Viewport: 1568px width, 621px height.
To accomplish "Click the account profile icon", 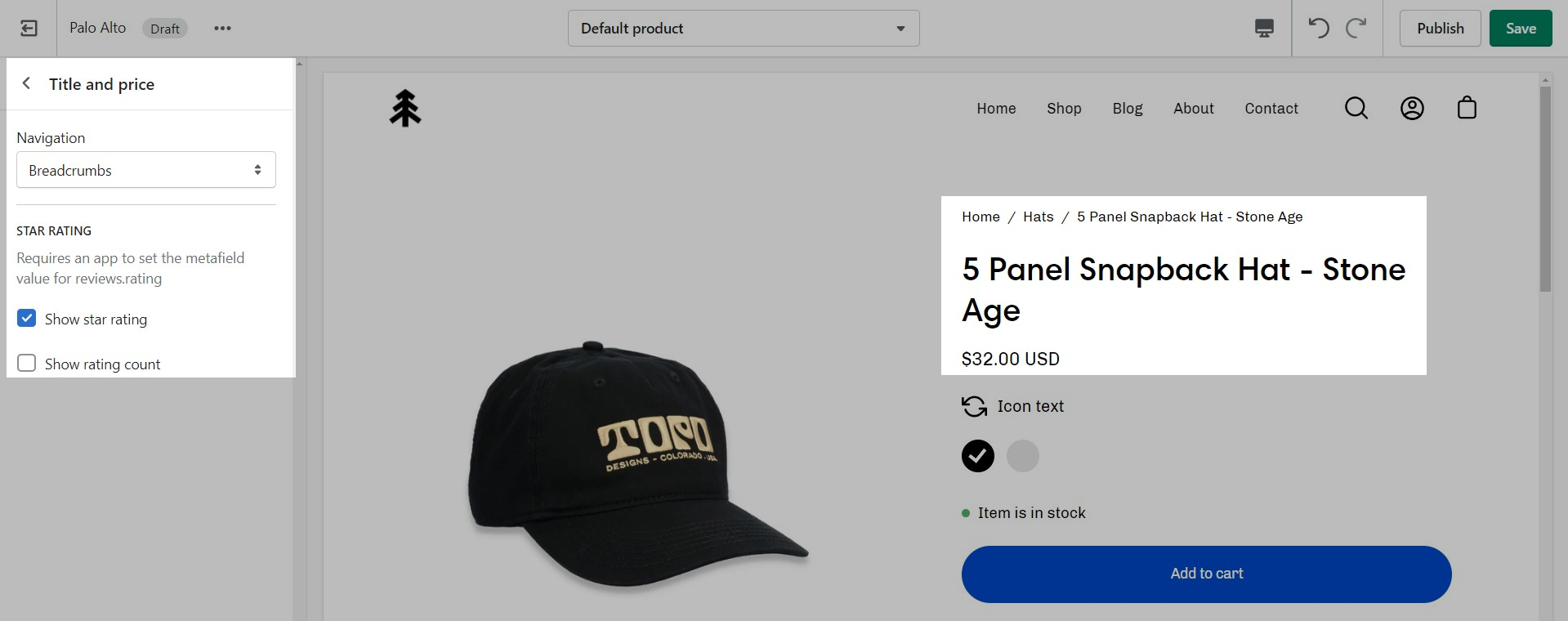I will click(1412, 108).
